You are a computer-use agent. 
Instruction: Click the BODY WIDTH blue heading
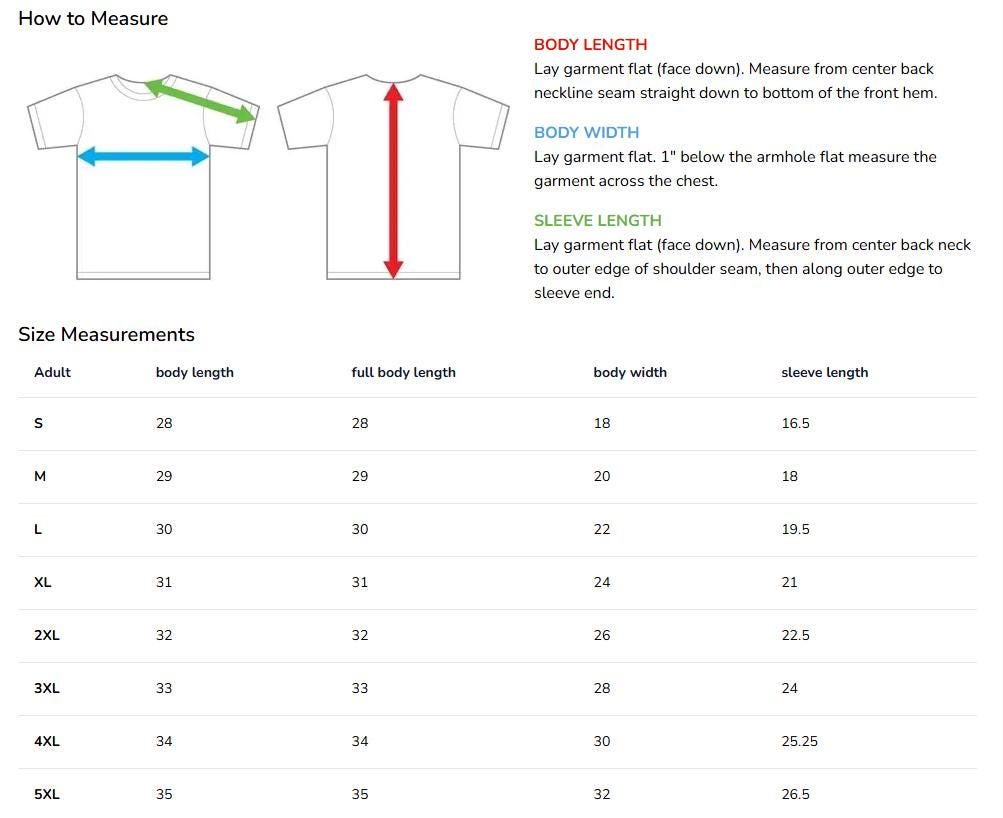pos(587,132)
